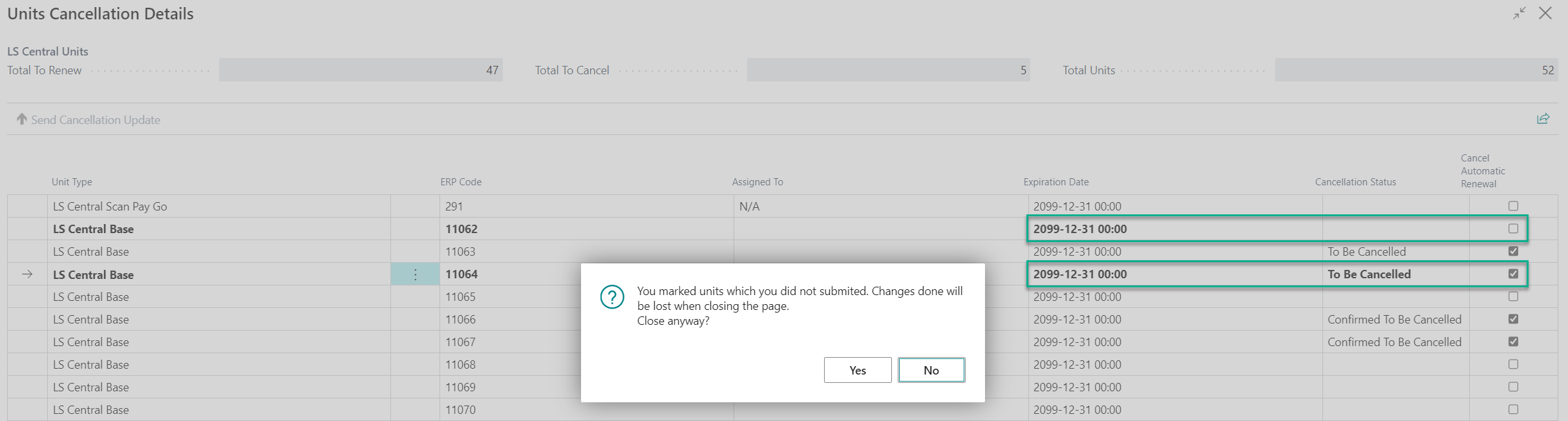Image resolution: width=1568 pixels, height=421 pixels.
Task: Click the row selector arrow for 11064
Action: [x=27, y=274]
